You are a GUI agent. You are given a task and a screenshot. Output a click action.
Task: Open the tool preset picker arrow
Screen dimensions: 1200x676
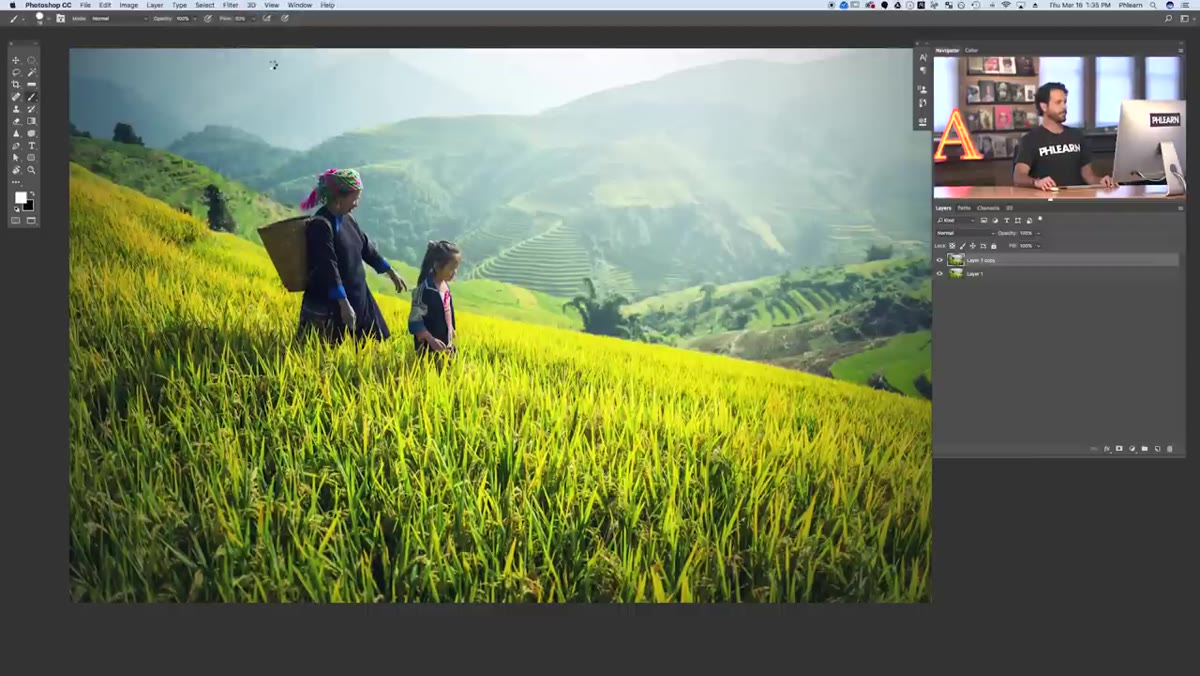[24, 19]
